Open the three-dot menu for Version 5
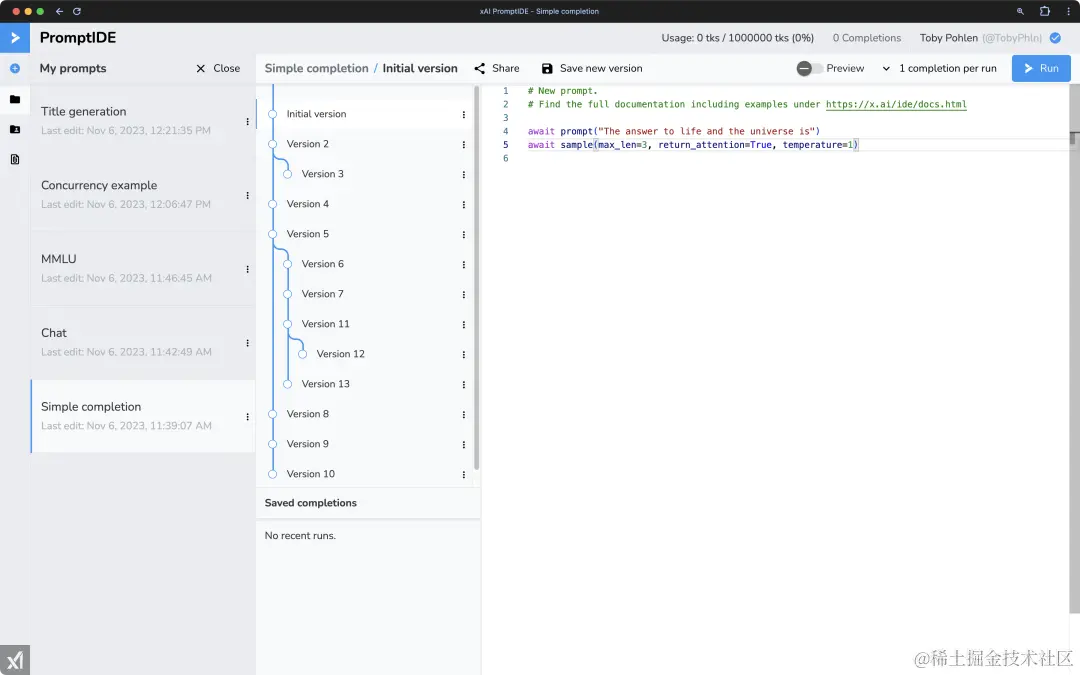 coord(464,234)
